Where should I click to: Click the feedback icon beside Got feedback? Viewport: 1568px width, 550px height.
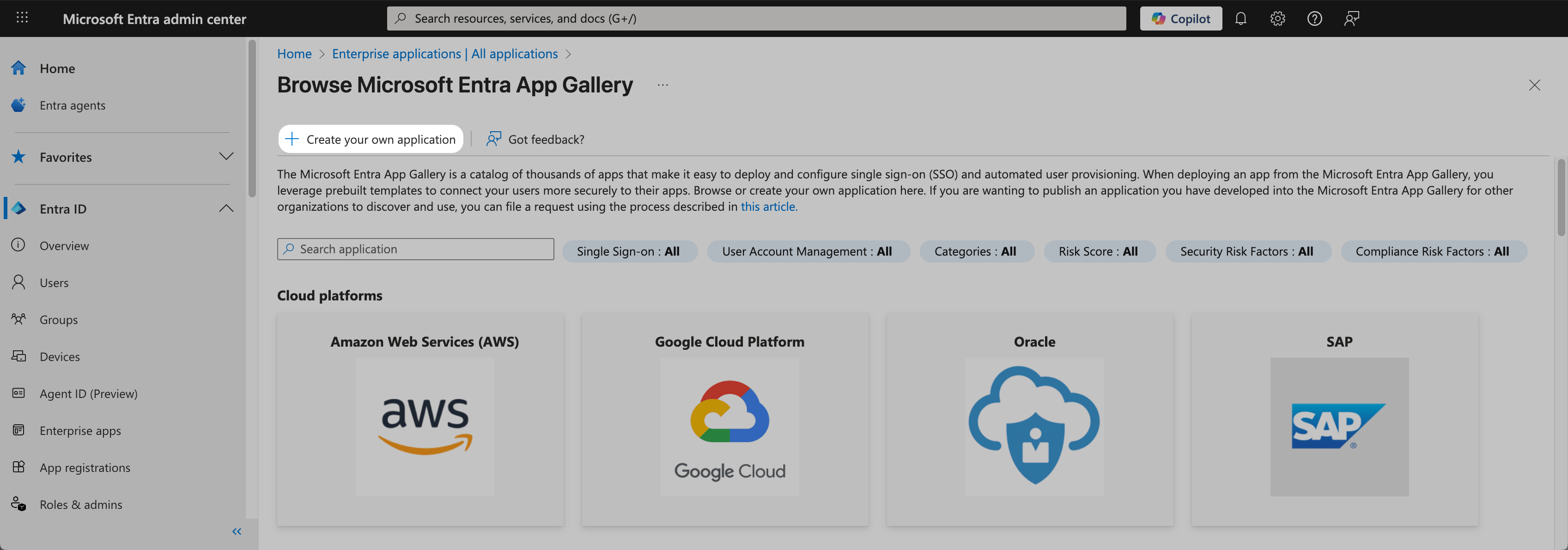pyautogui.click(x=494, y=139)
